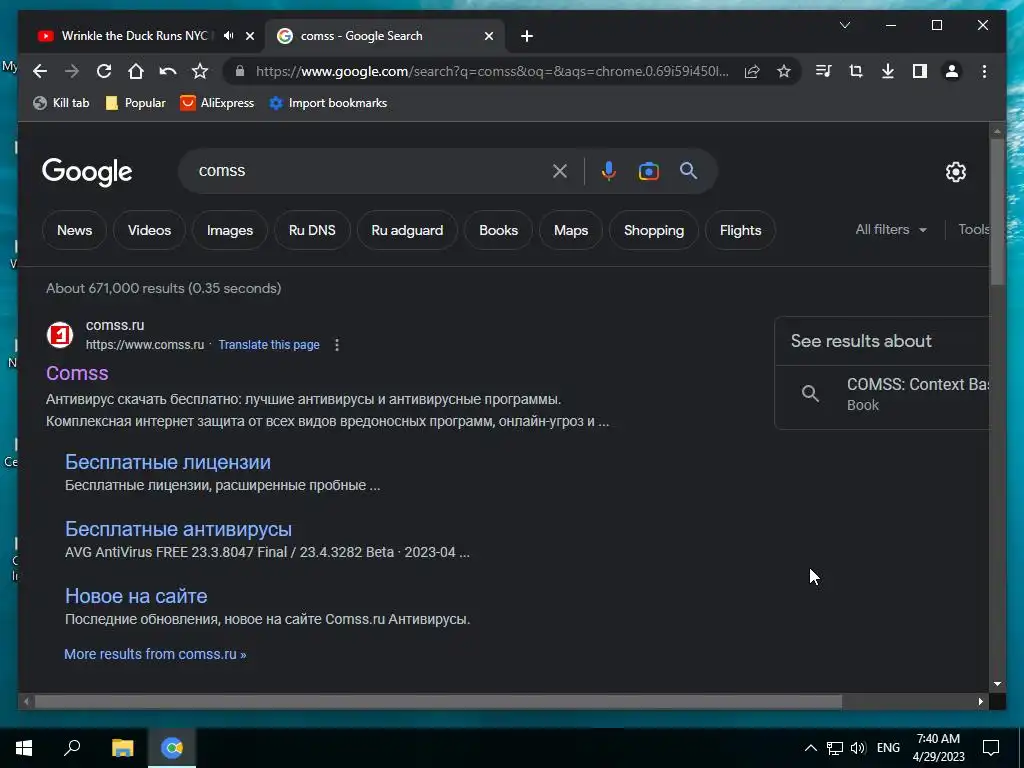This screenshot has width=1024, height=768.
Task: Click the star icon left of address bar
Action: (x=200, y=71)
